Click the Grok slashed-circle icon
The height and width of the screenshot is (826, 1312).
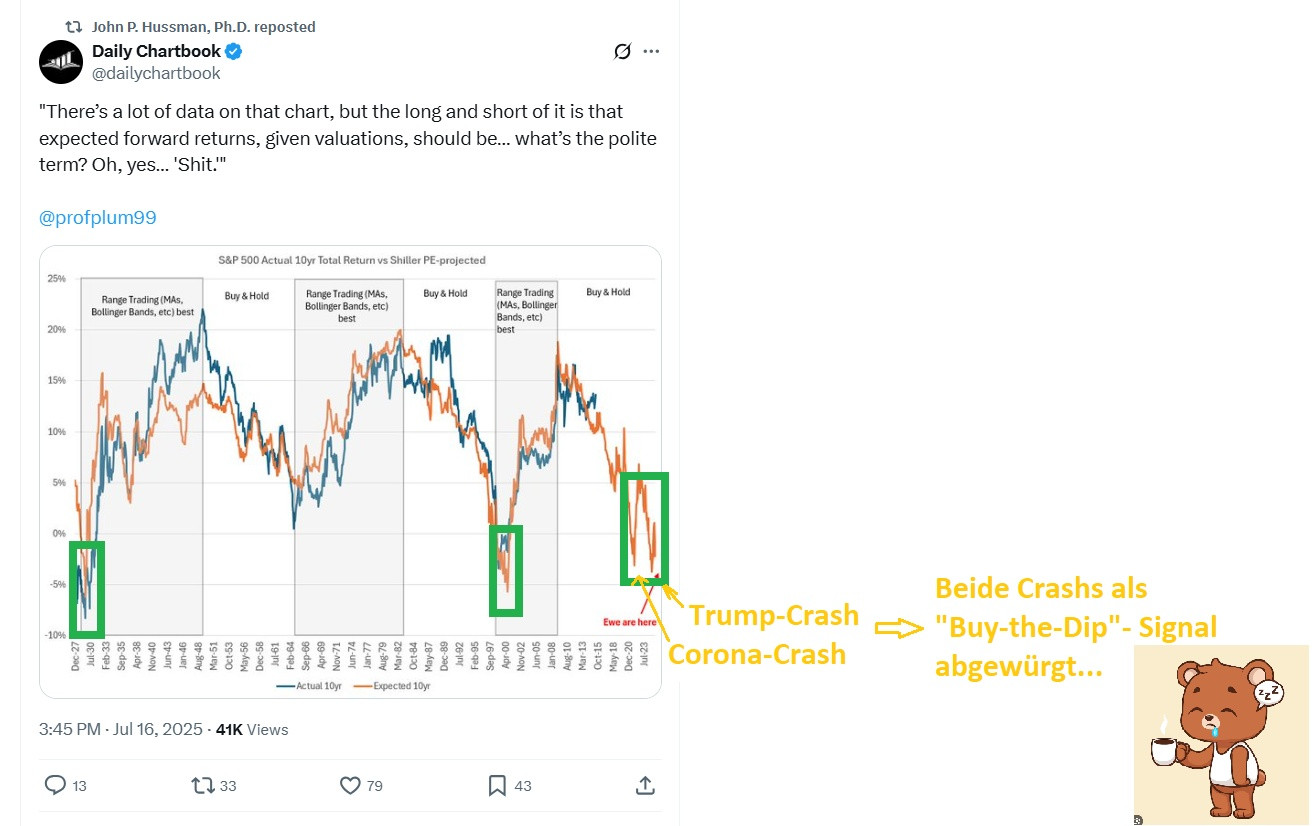622,51
